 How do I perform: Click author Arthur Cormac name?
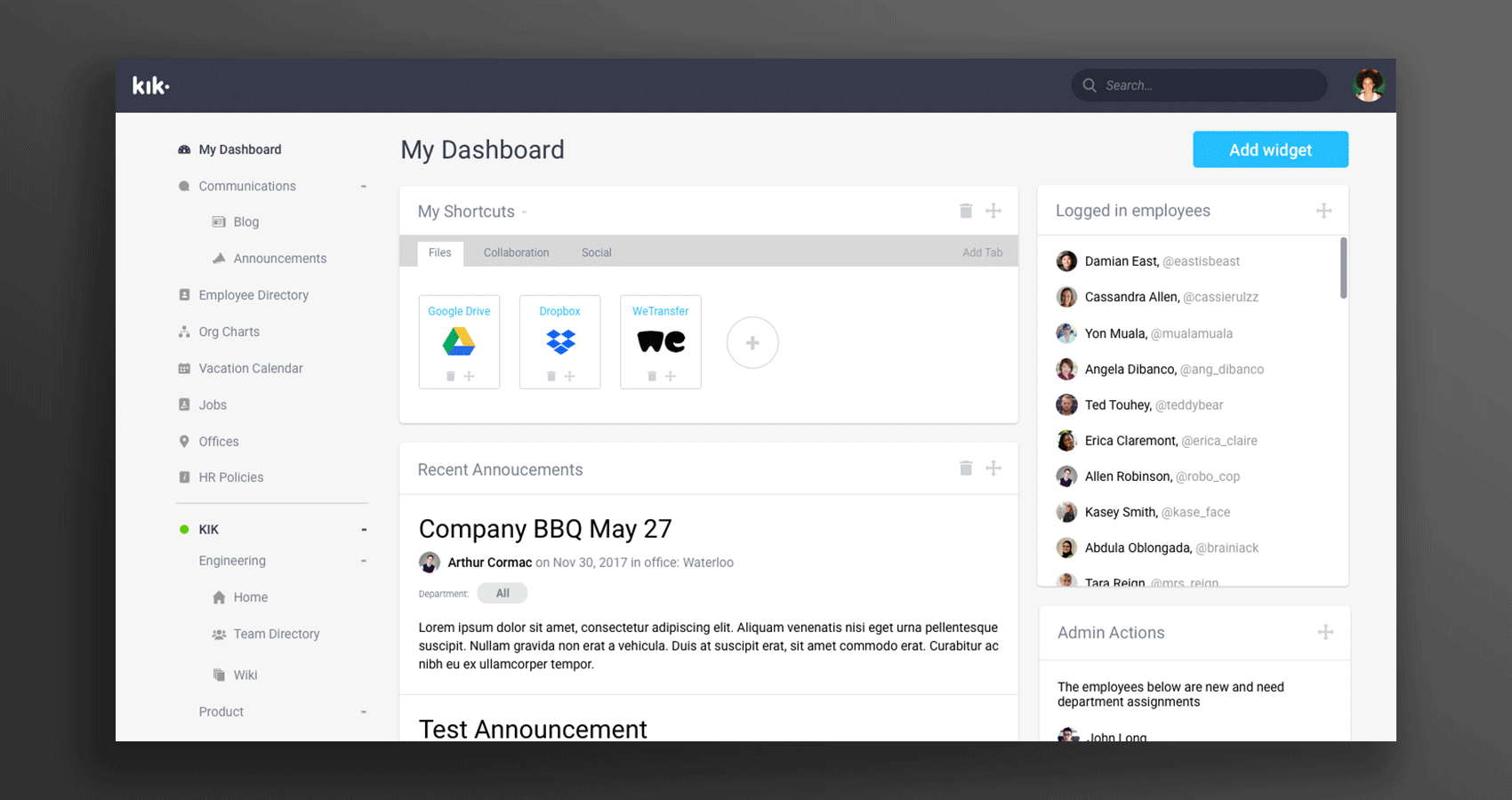[490, 563]
